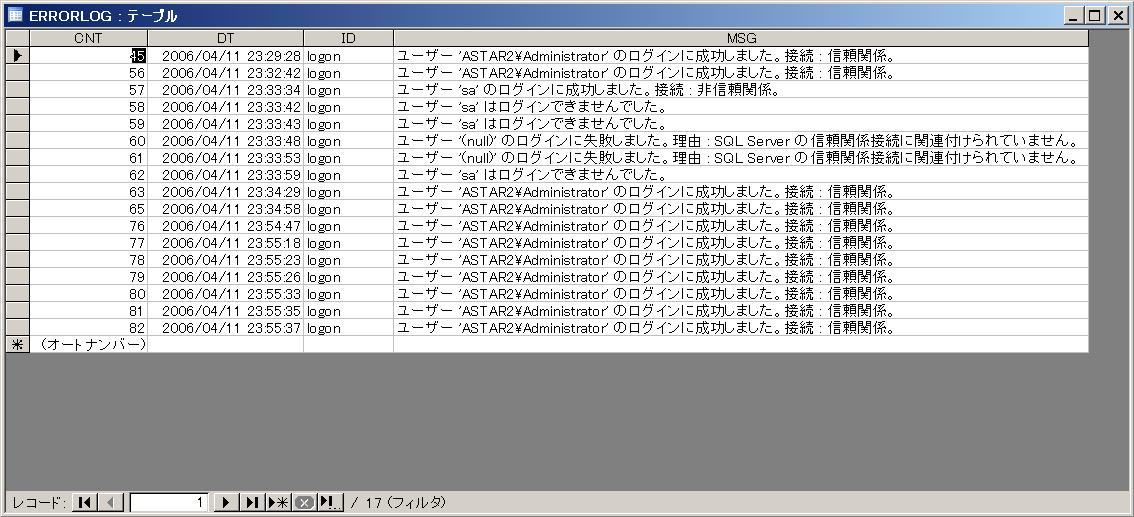Click CNT cell with value 76
This screenshot has width=1134, height=517.
pos(89,226)
